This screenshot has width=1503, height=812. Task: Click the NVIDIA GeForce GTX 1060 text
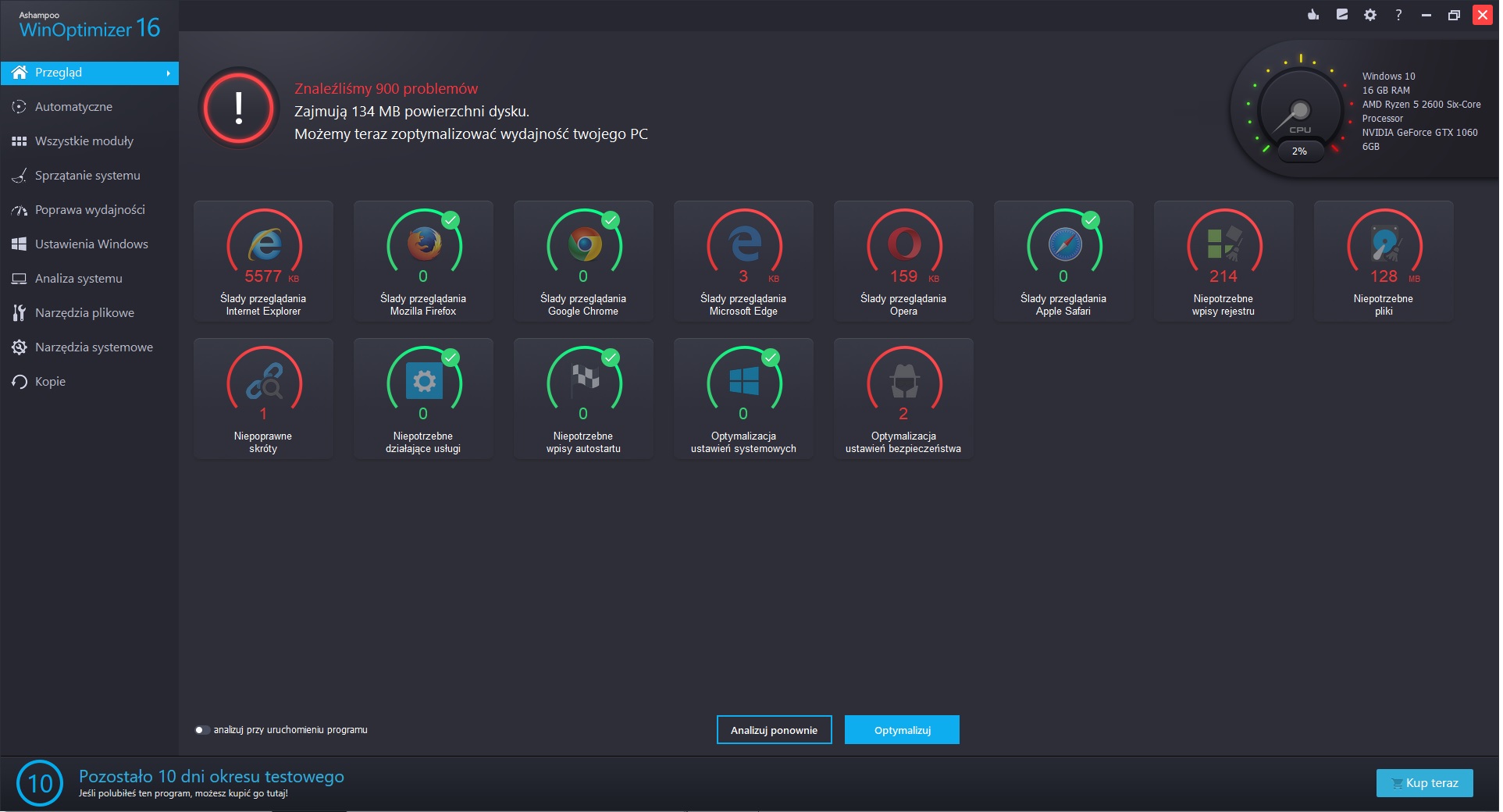[1419, 140]
